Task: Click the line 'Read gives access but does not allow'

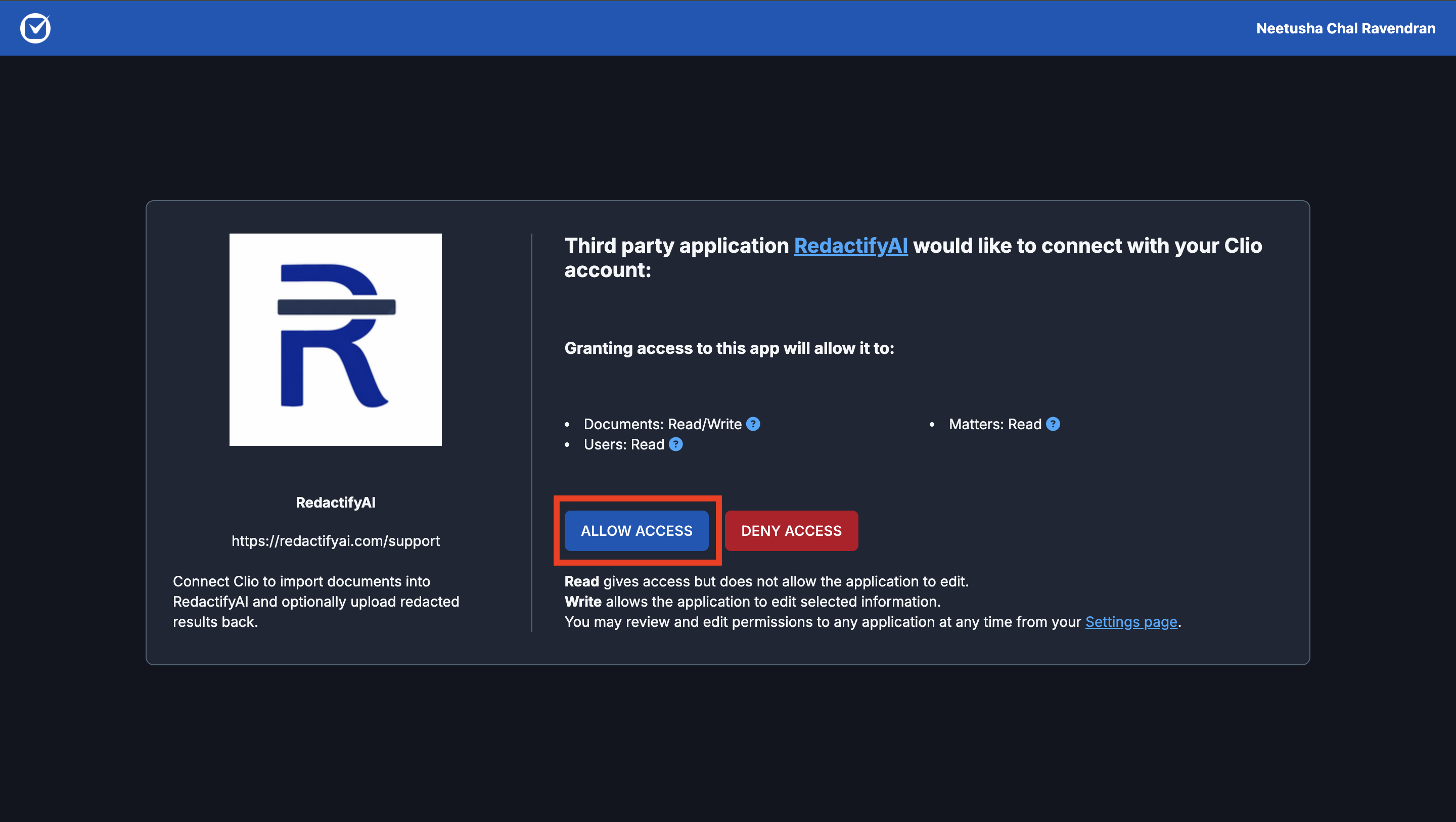Action: (x=766, y=581)
